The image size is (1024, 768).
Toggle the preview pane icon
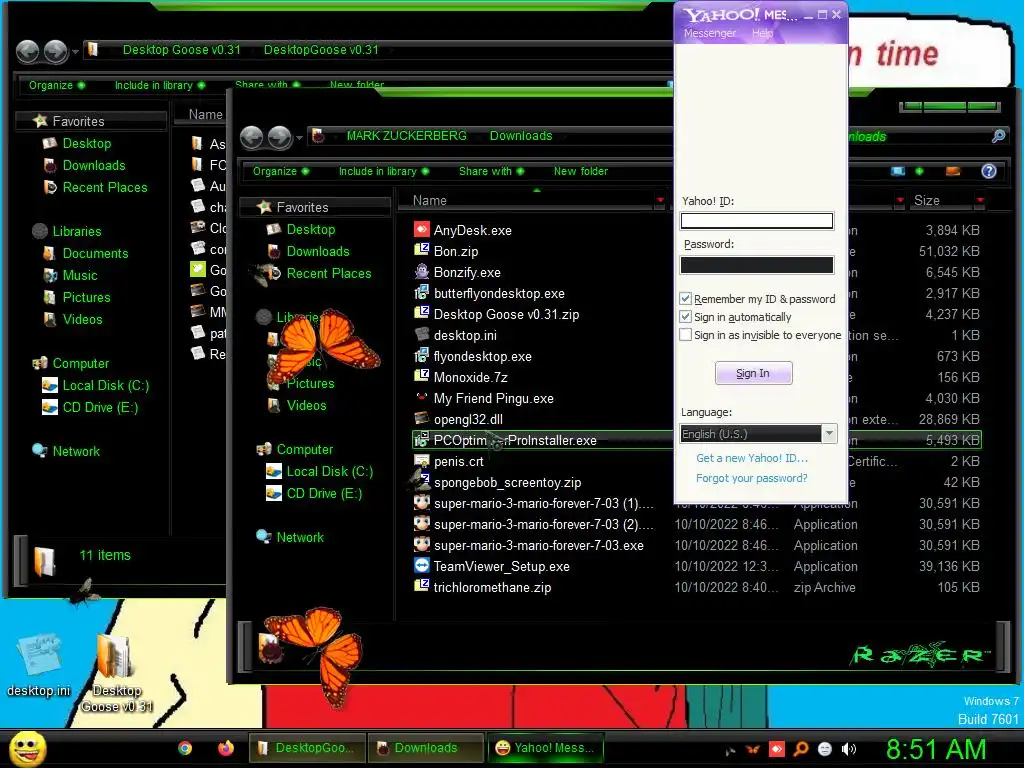click(x=953, y=171)
